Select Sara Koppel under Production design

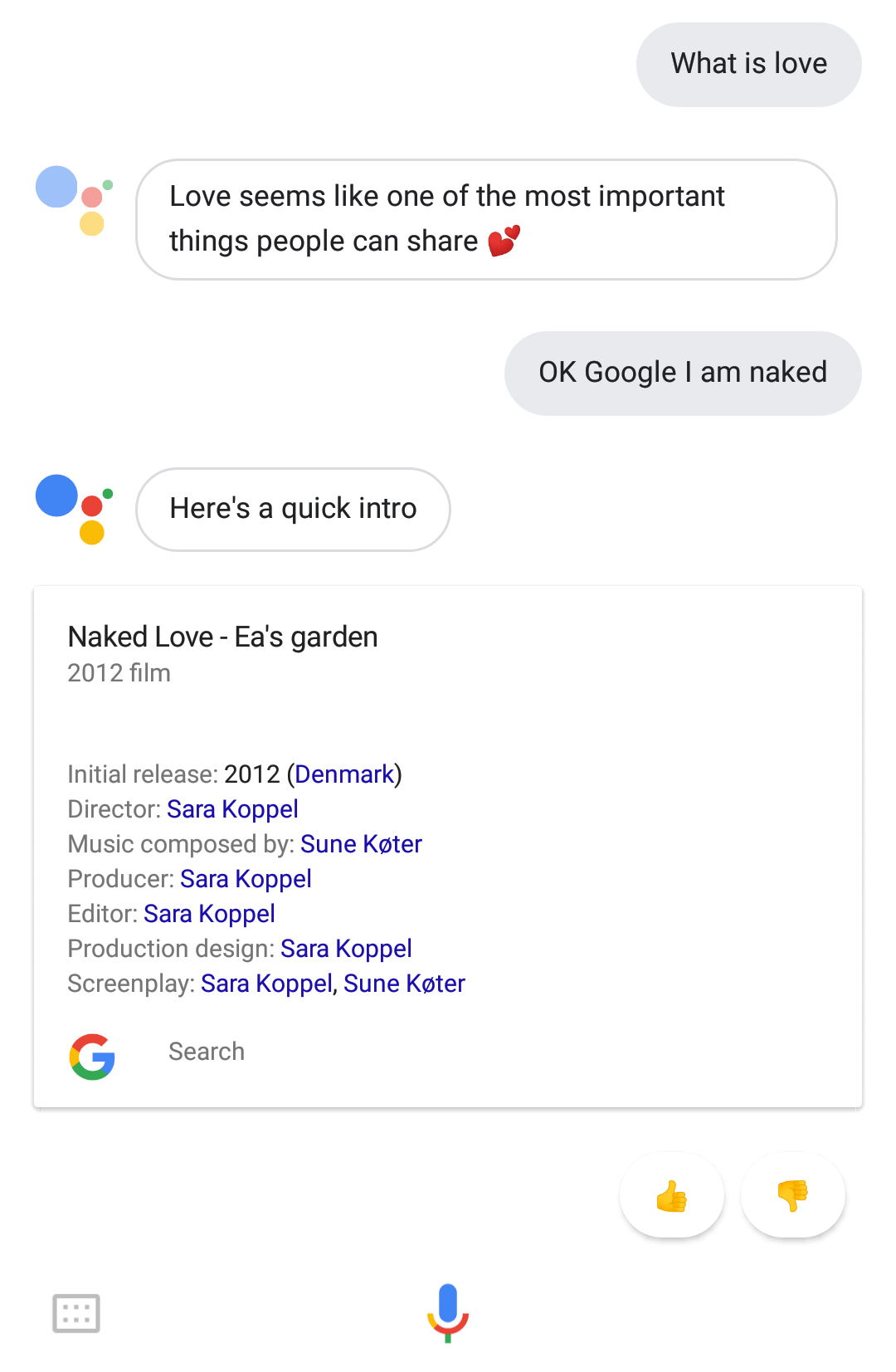click(x=346, y=949)
